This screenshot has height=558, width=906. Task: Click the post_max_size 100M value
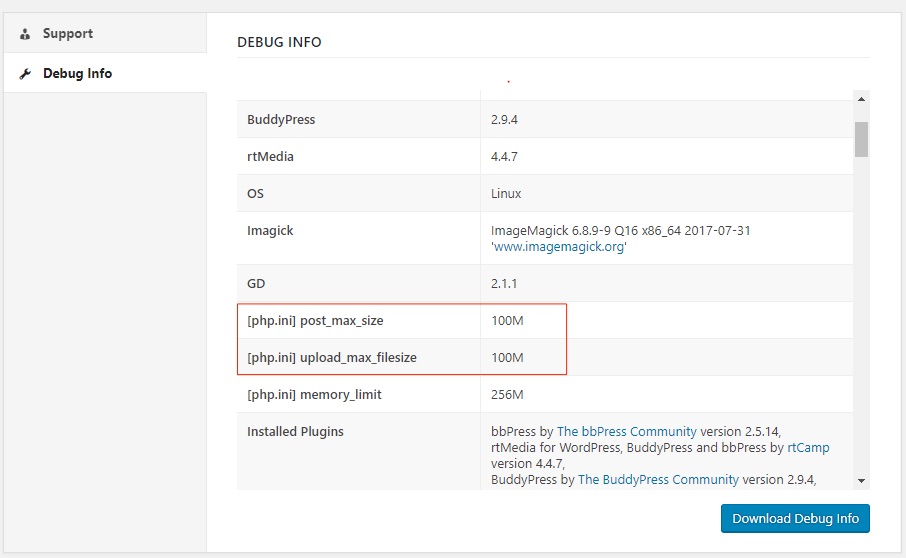coord(507,321)
